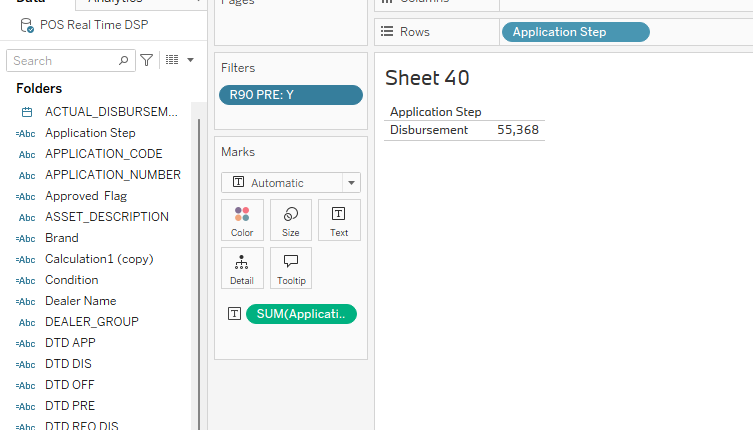Open the data pane view dropdown arrow
The image size is (753, 430).
[x=190, y=60]
